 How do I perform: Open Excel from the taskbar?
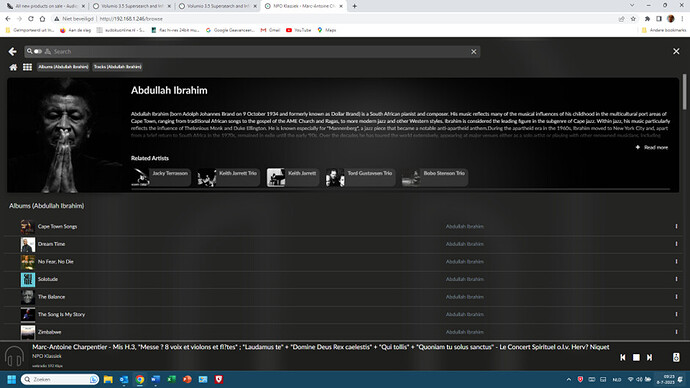(171, 379)
